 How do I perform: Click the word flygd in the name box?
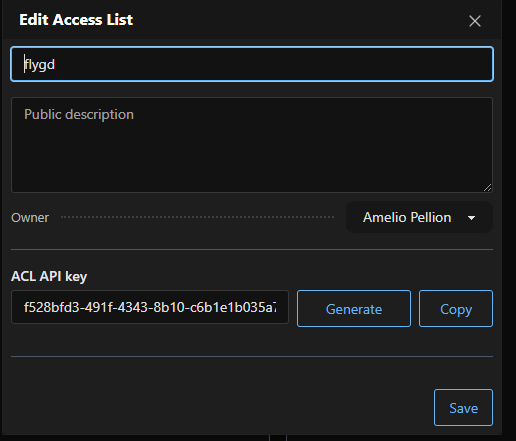[x=40, y=65]
